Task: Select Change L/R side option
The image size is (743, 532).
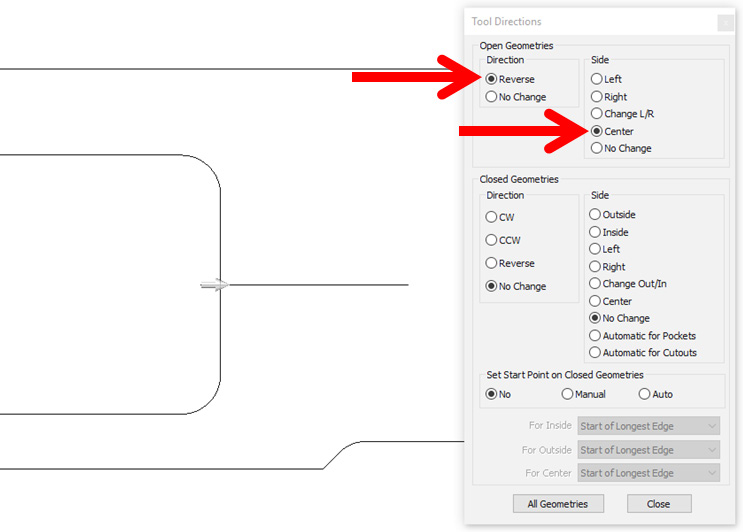Action: pos(597,114)
